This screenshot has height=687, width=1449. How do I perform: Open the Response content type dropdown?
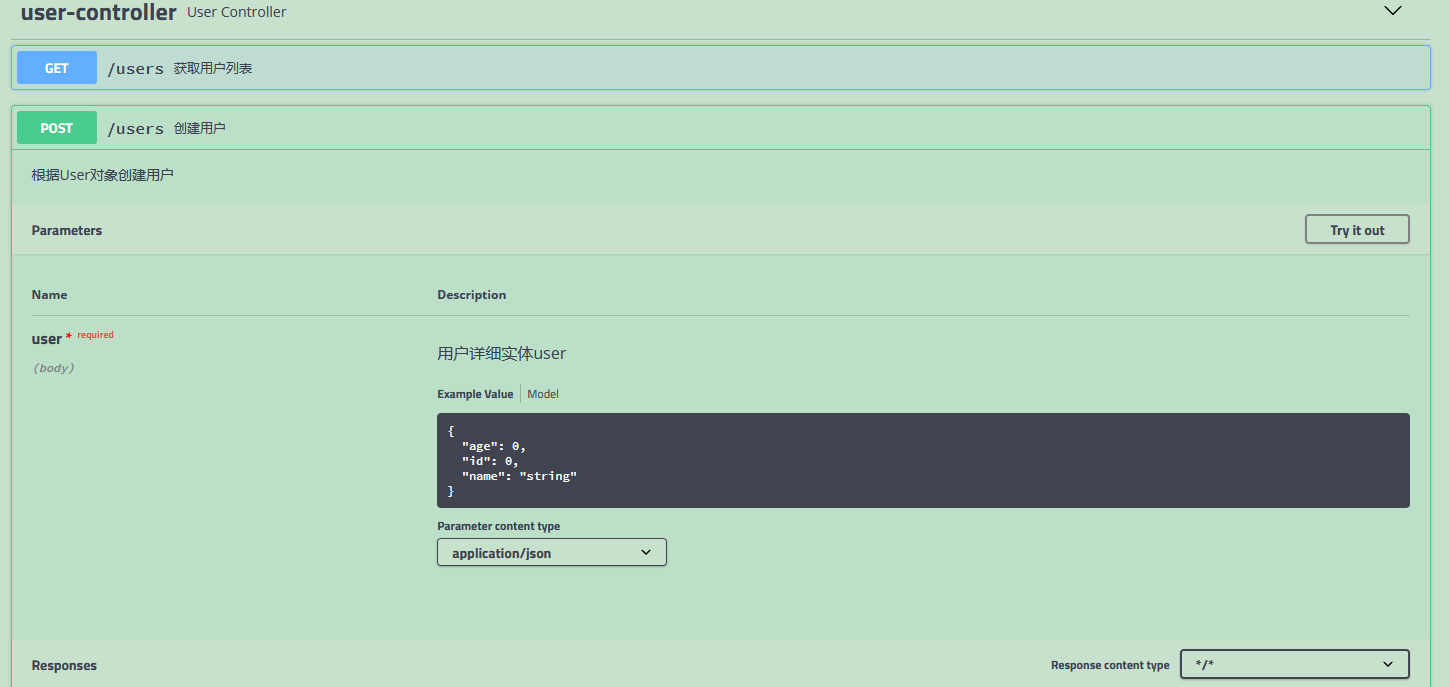1295,664
